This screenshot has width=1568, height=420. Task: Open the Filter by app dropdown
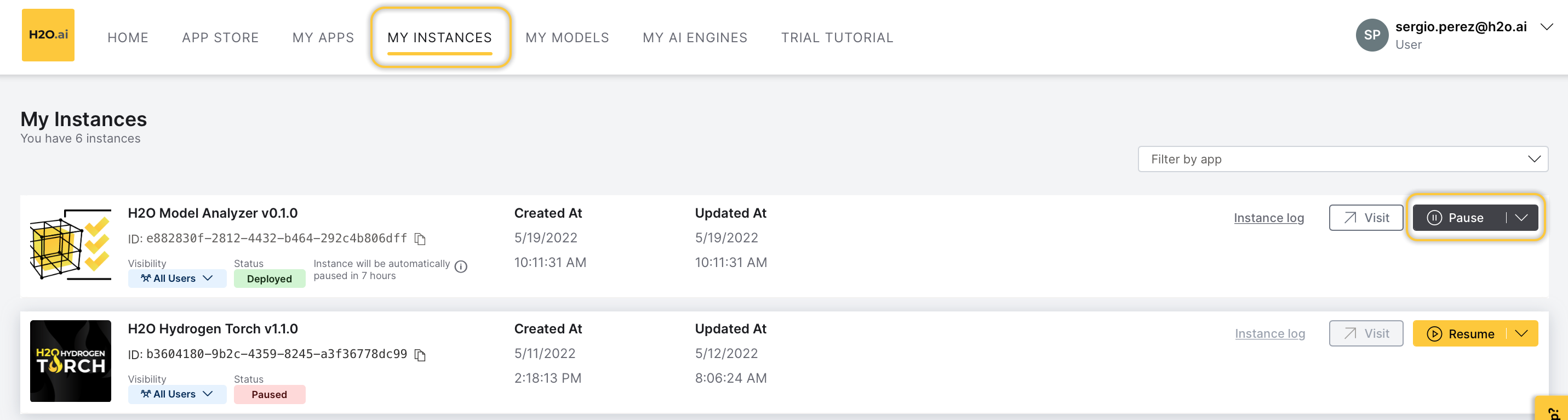1342,160
